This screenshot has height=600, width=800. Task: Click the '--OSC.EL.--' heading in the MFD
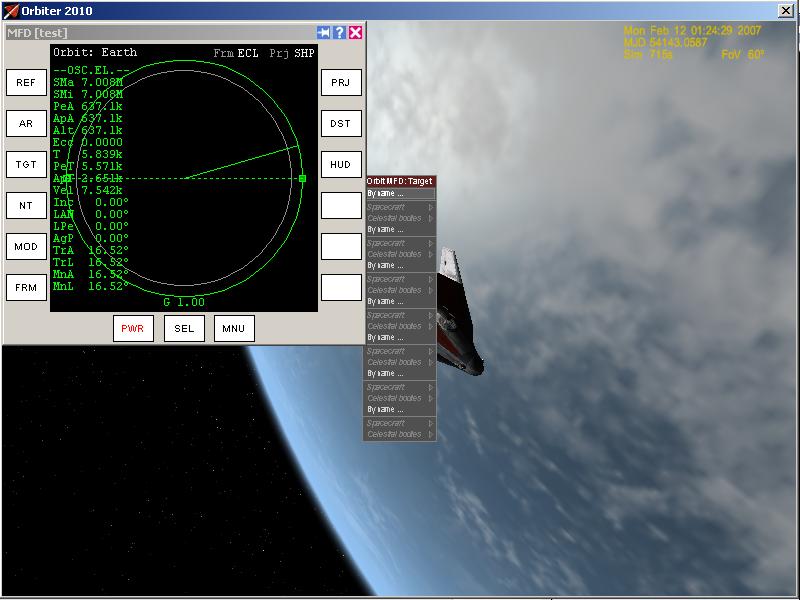pos(91,70)
